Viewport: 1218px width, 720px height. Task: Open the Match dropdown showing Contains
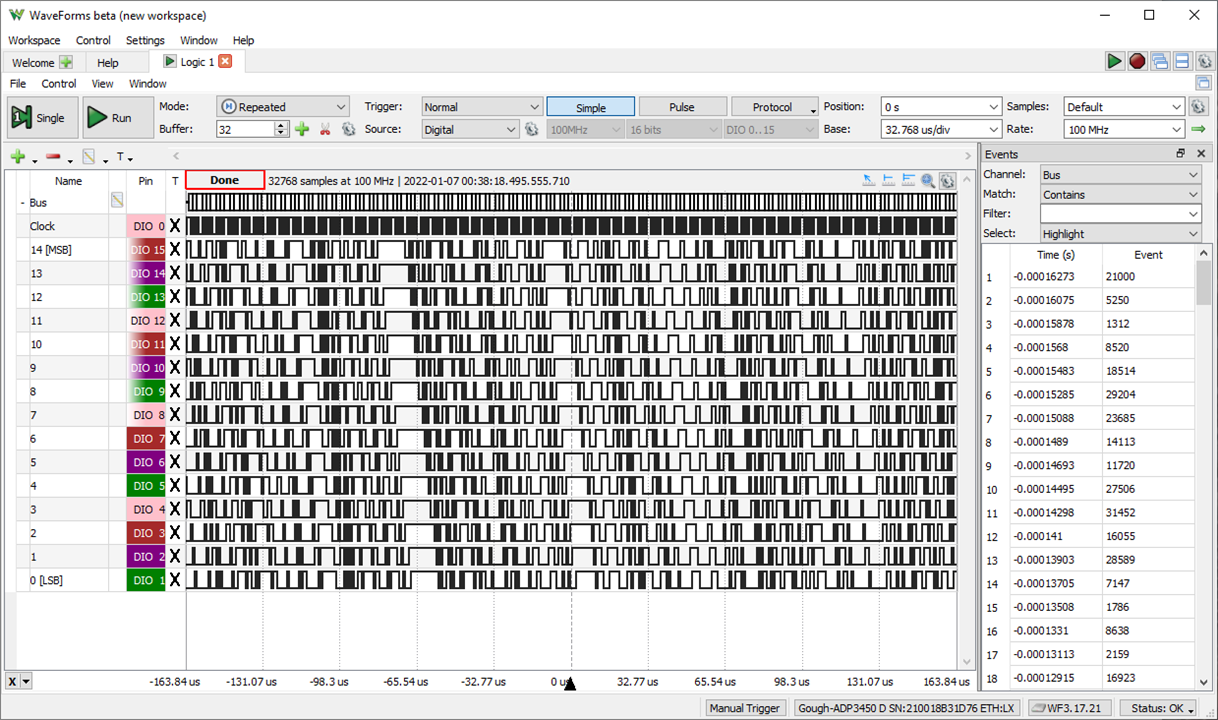coord(1120,194)
